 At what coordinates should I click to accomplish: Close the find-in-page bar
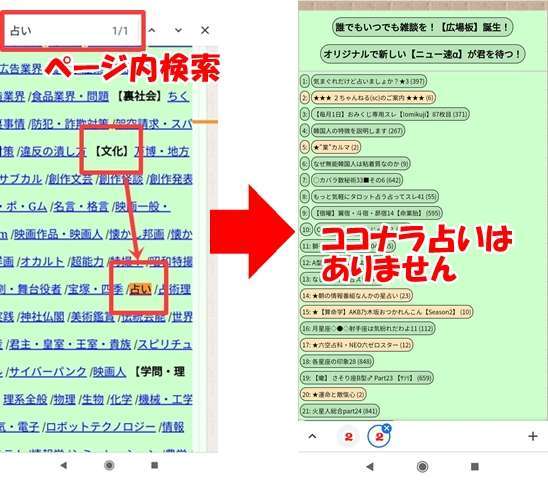[x=205, y=30]
